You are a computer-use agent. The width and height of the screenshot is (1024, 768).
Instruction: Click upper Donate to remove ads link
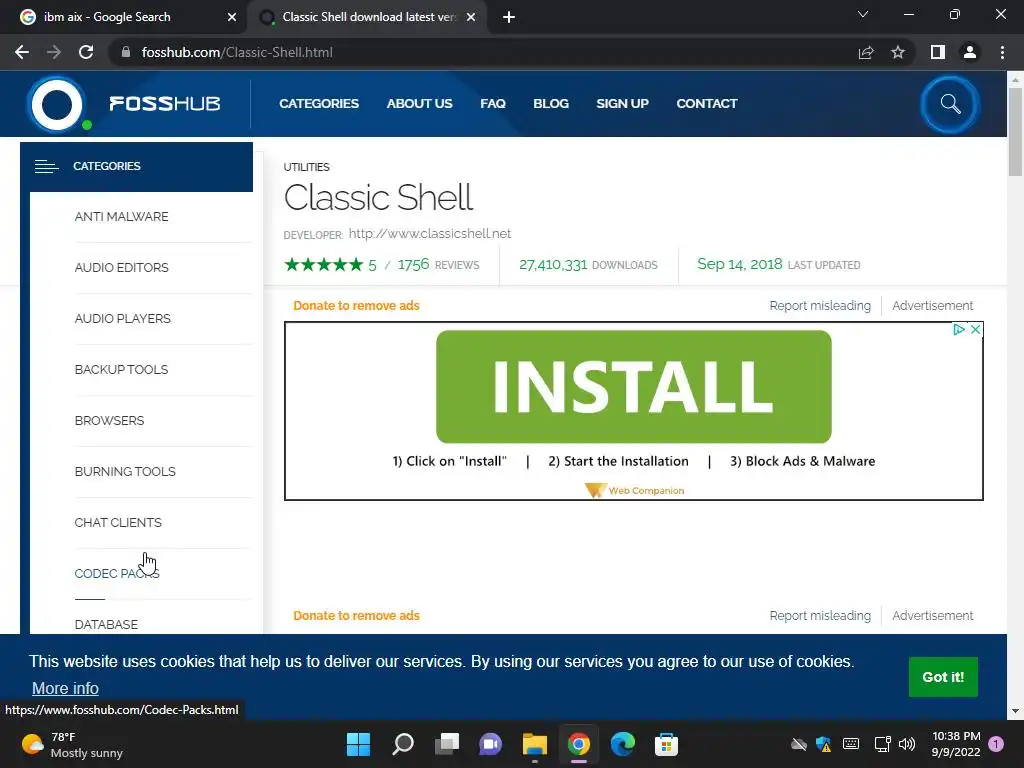click(356, 306)
